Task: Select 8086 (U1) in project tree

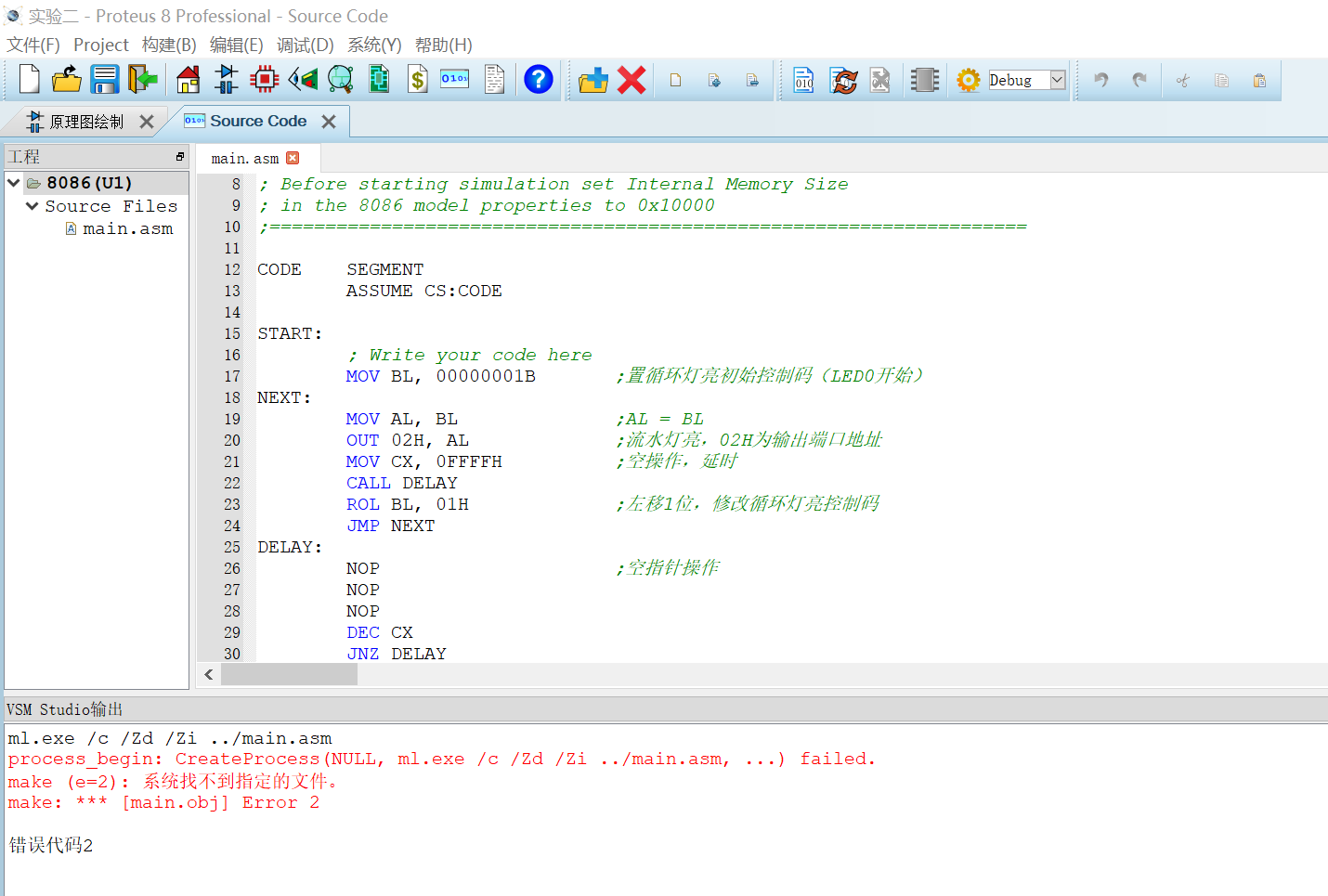Action: click(x=89, y=183)
